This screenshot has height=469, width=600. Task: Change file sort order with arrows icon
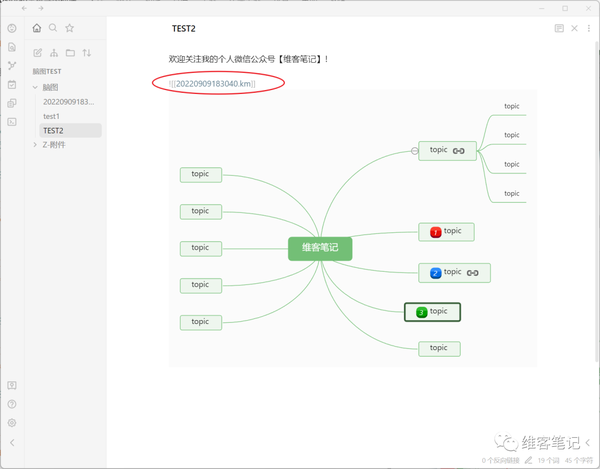point(87,52)
